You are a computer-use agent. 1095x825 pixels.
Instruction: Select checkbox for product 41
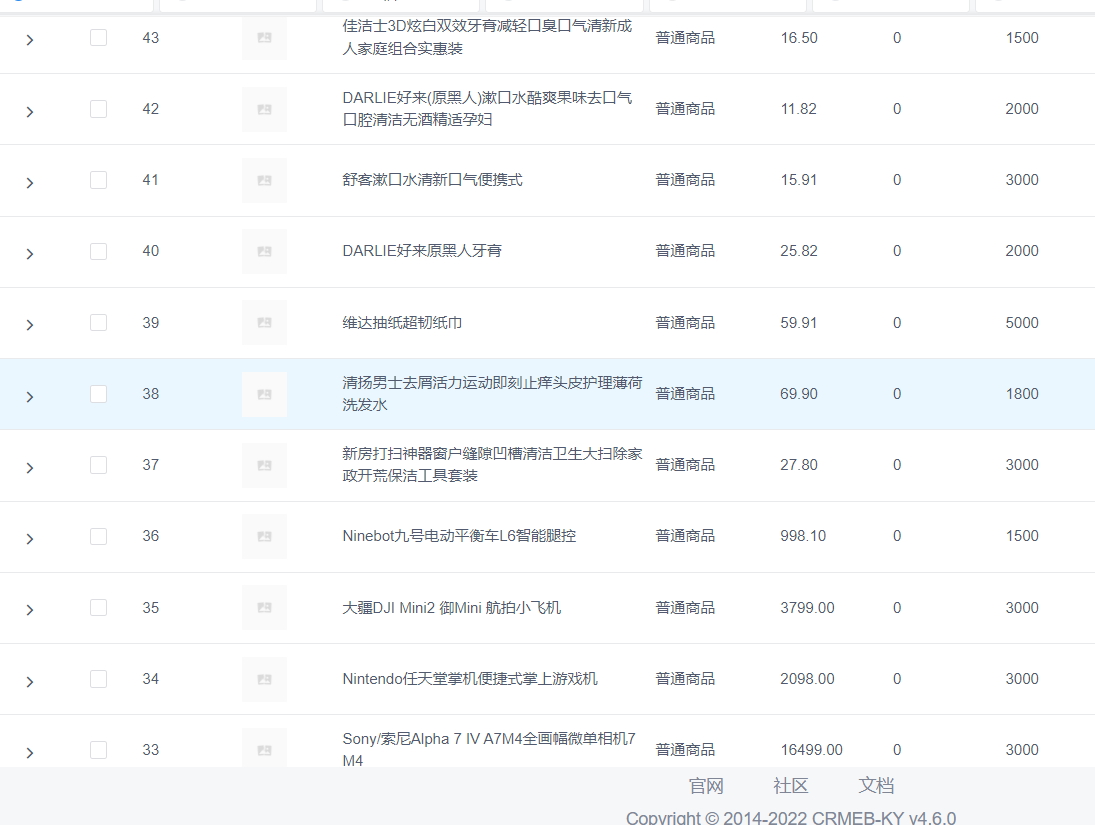tap(98, 180)
